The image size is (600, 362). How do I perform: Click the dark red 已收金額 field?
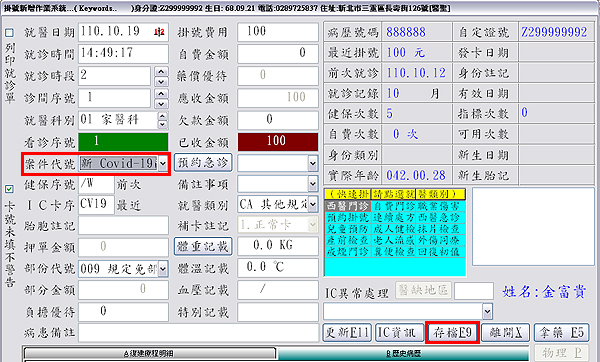(x=278, y=142)
